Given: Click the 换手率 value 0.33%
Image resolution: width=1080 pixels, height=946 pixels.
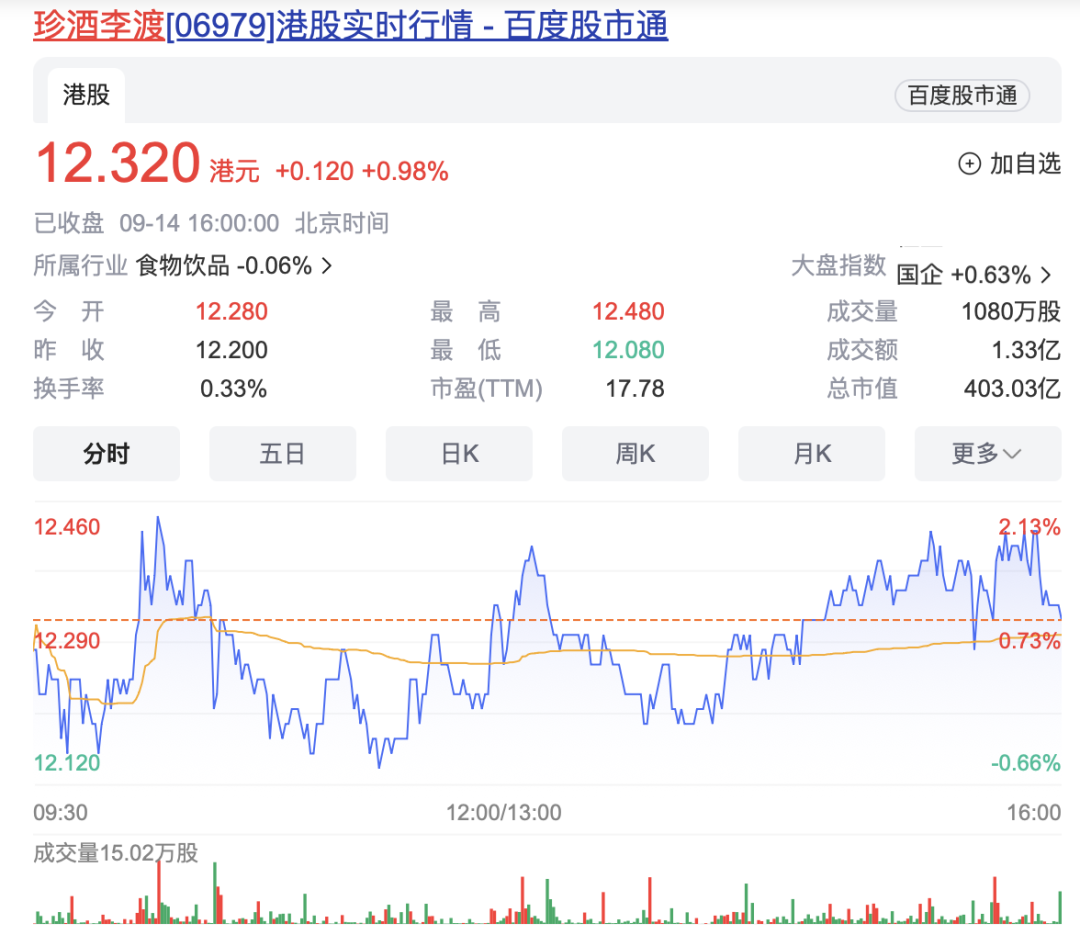Looking at the screenshot, I should 233,389.
